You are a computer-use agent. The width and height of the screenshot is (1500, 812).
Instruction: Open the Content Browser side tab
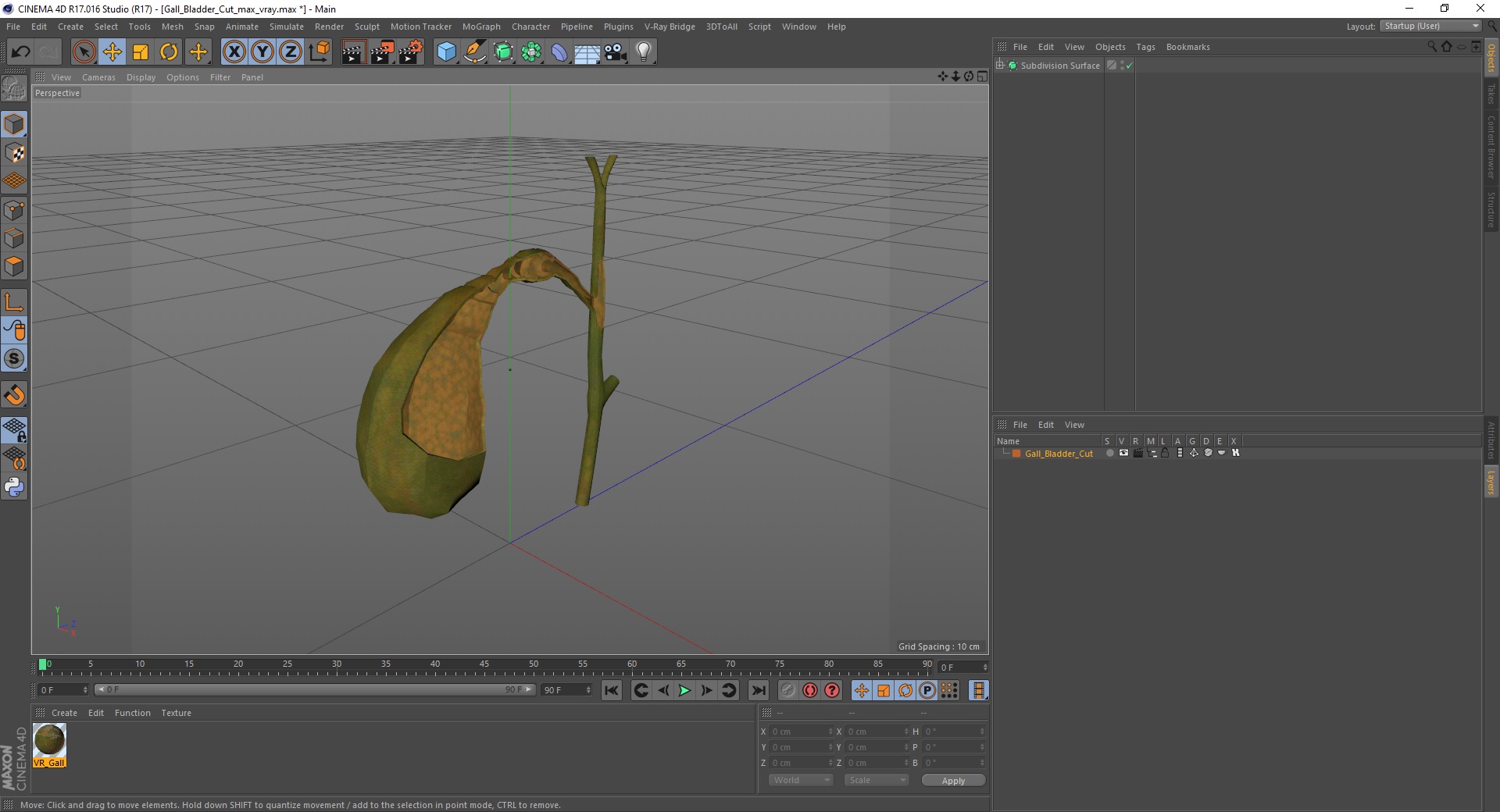pyautogui.click(x=1491, y=147)
